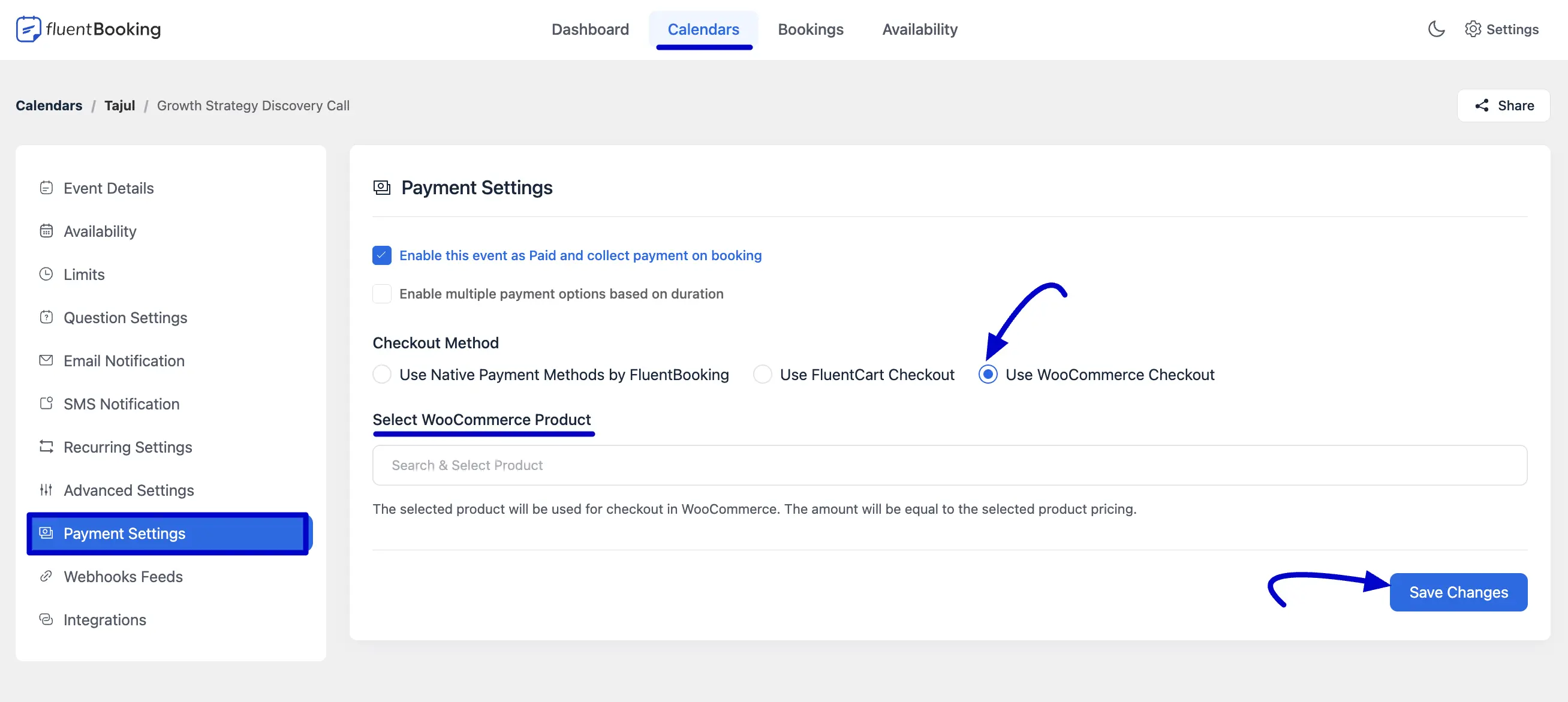1568x702 pixels.
Task: Click the Email Notification envelope icon
Action: tap(46, 361)
